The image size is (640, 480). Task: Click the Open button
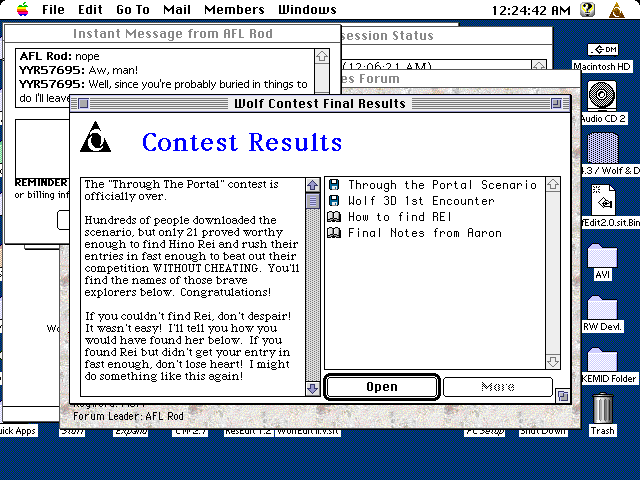(382, 387)
